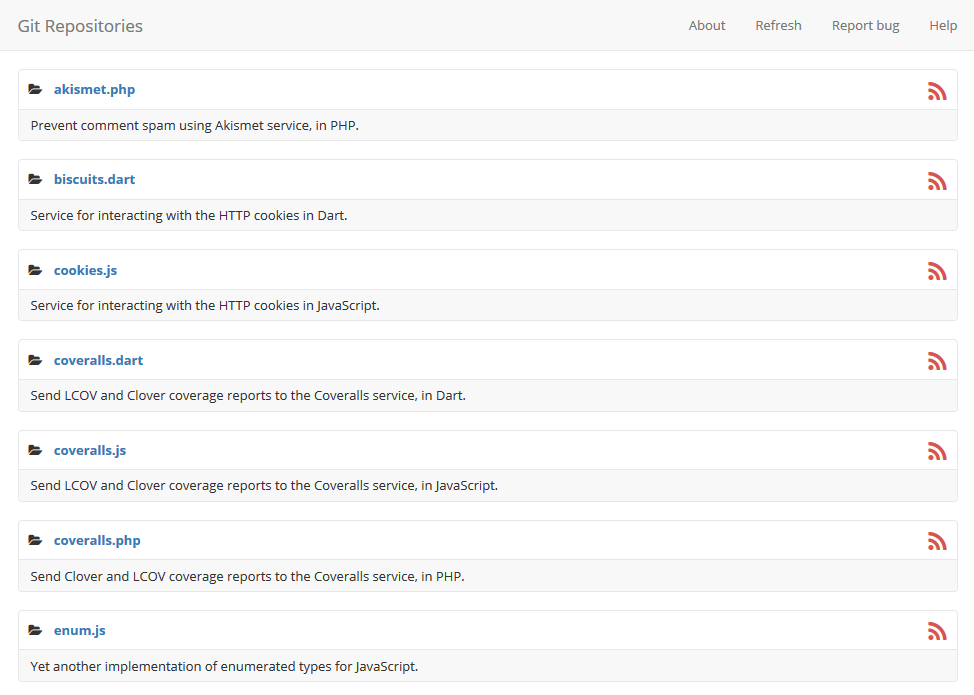The width and height of the screenshot is (974, 695).
Task: Open the enum.js repository link
Action: tap(80, 630)
